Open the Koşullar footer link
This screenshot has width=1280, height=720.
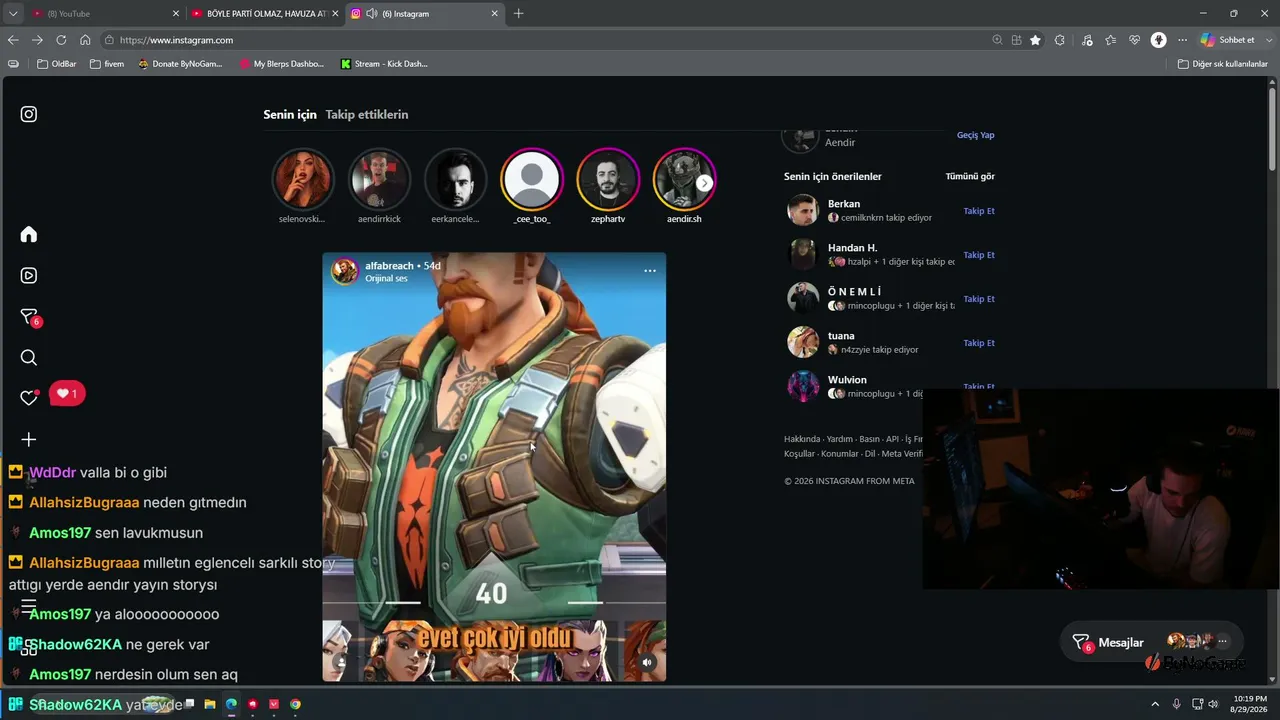[x=800, y=454]
